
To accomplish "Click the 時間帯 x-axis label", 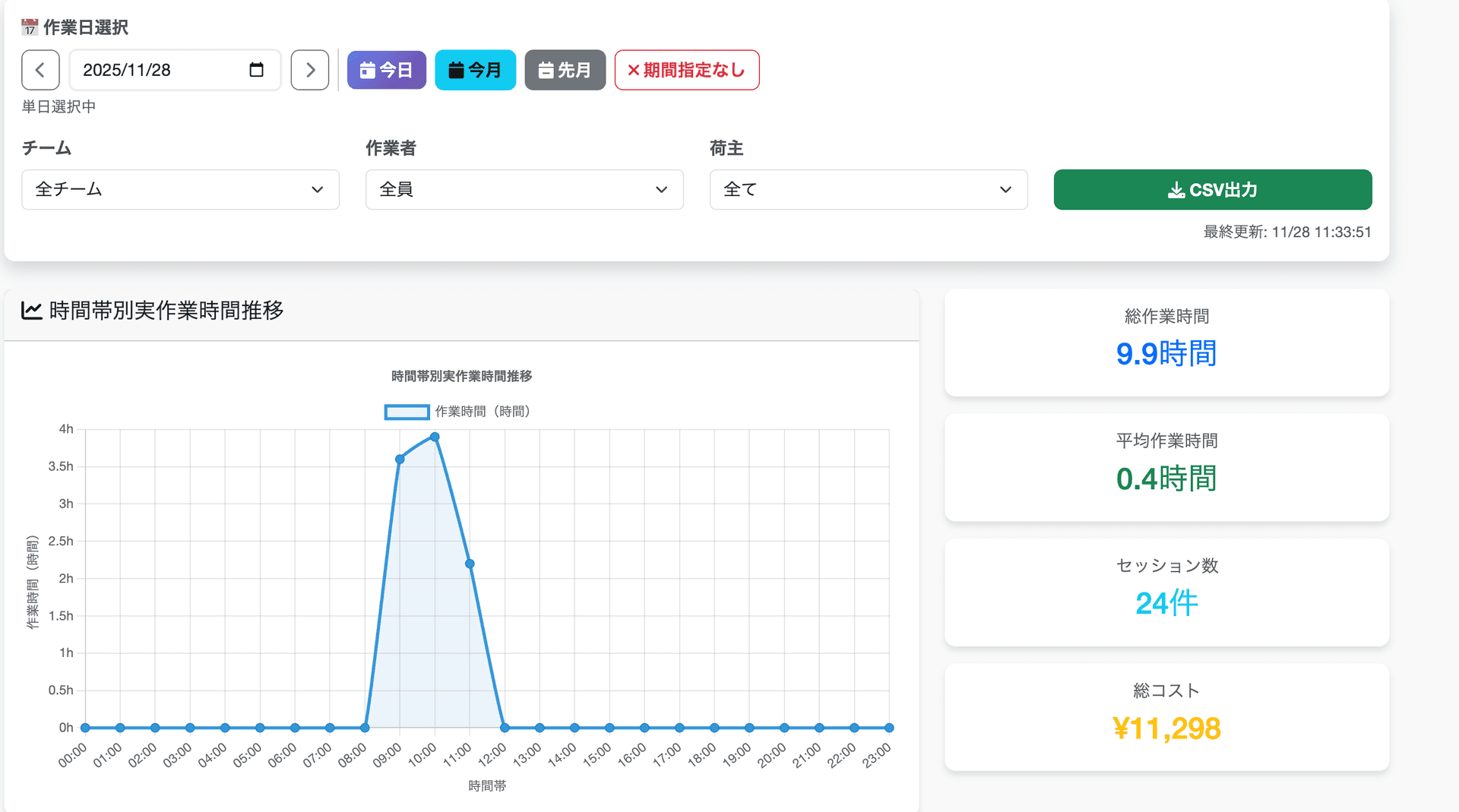I will pyautogui.click(x=487, y=786).
